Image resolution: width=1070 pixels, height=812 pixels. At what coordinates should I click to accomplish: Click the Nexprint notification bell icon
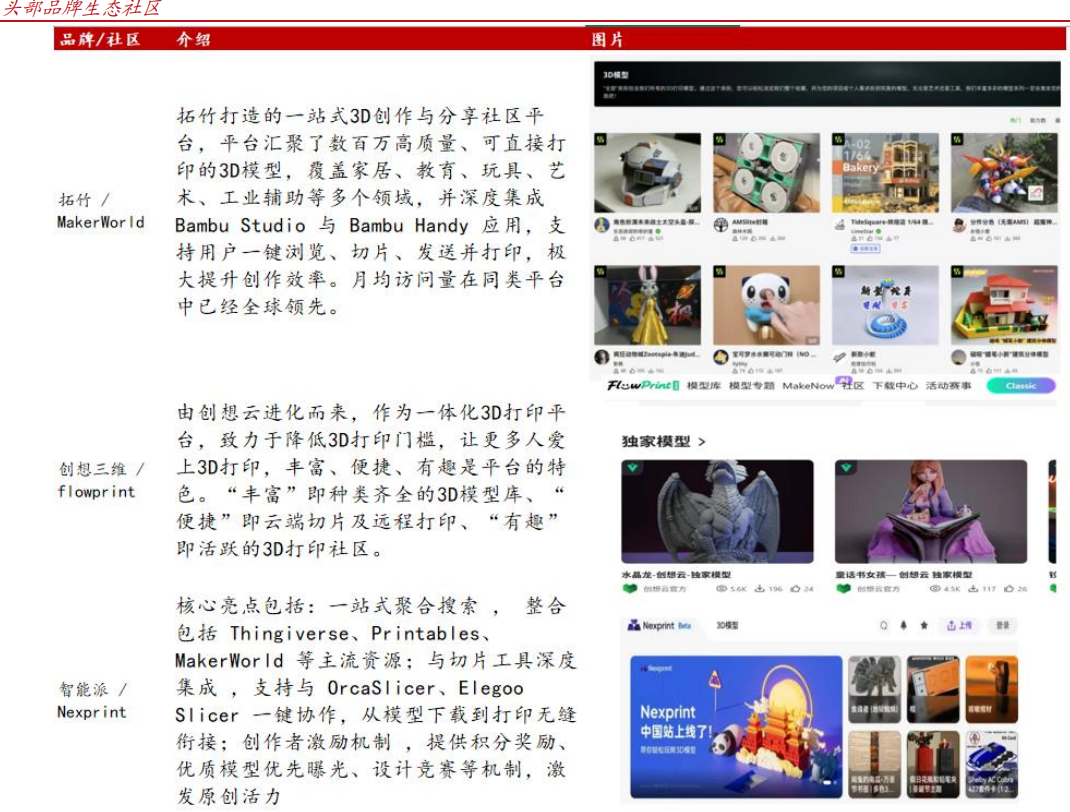(903, 625)
